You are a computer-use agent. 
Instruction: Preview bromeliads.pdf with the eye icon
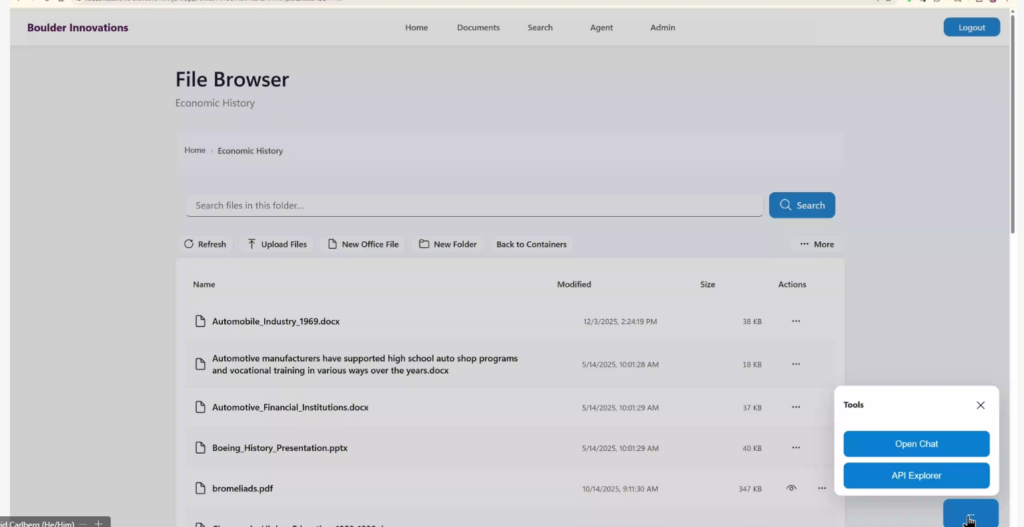tap(791, 488)
